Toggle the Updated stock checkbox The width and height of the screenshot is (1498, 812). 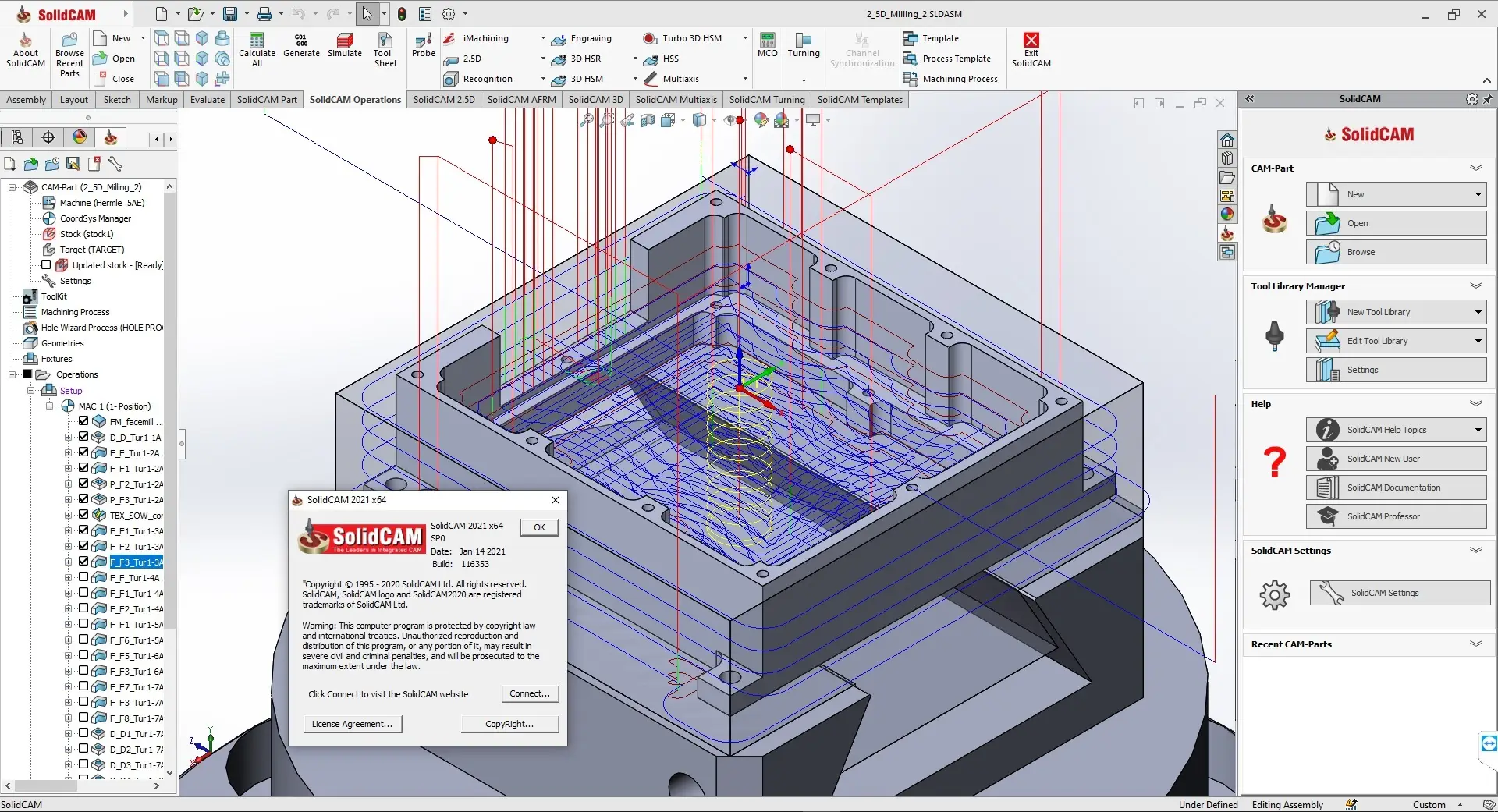coord(46,264)
